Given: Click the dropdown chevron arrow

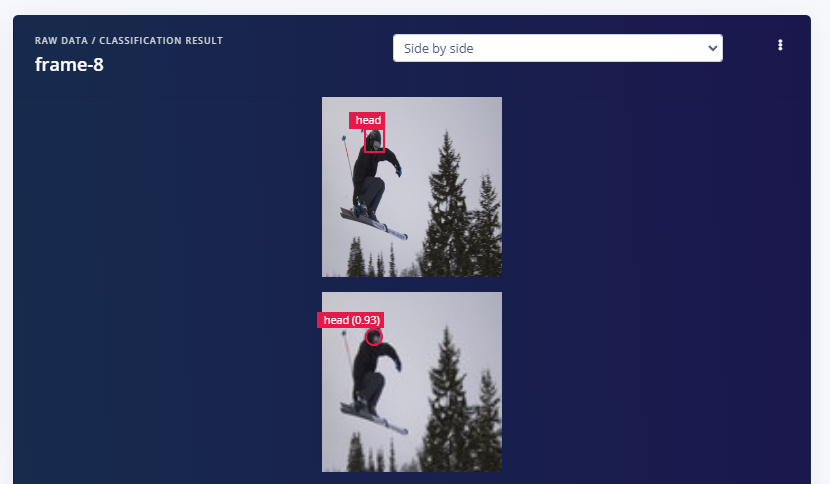Looking at the screenshot, I should [712, 48].
